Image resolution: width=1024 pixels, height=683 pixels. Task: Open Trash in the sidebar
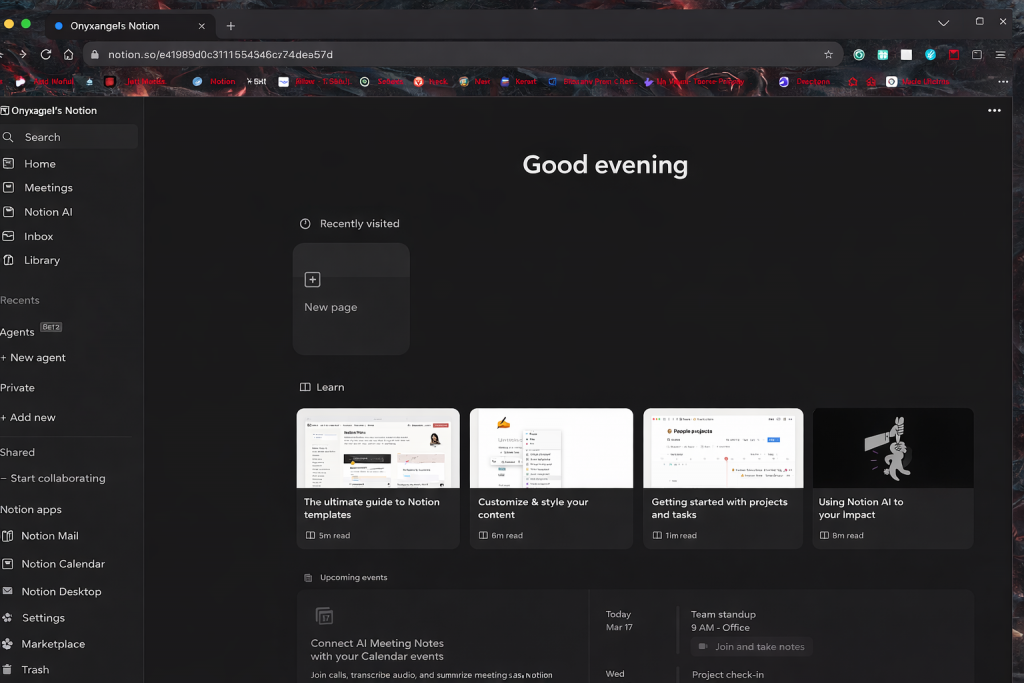(x=35, y=669)
